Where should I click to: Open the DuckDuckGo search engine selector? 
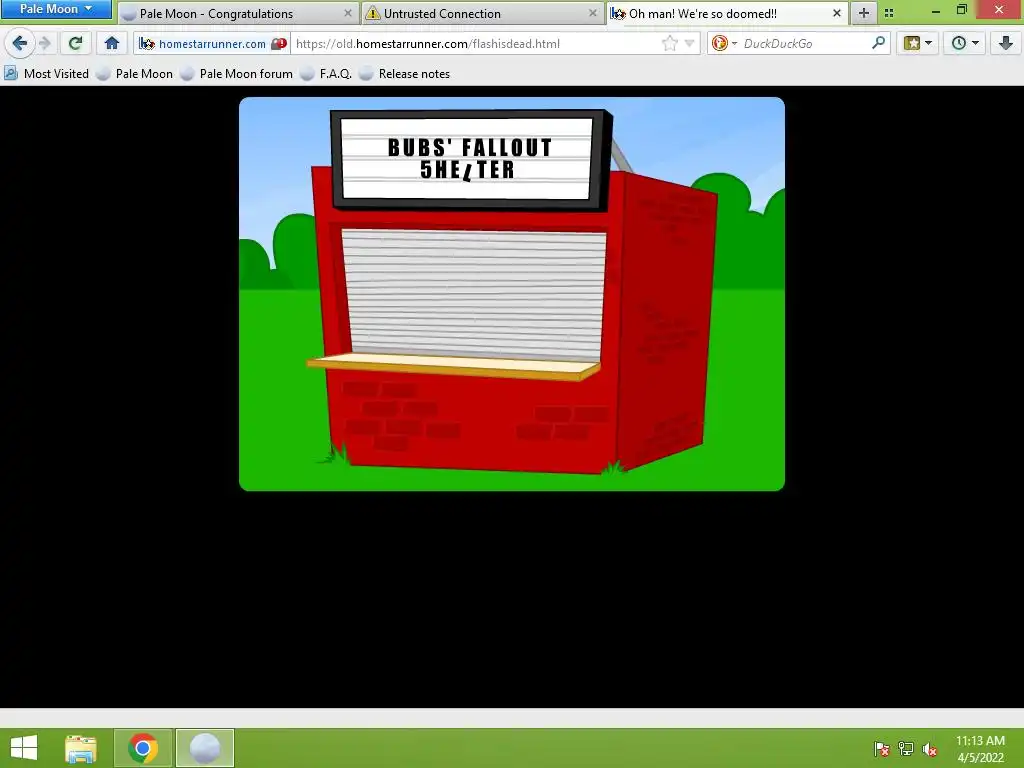(724, 44)
